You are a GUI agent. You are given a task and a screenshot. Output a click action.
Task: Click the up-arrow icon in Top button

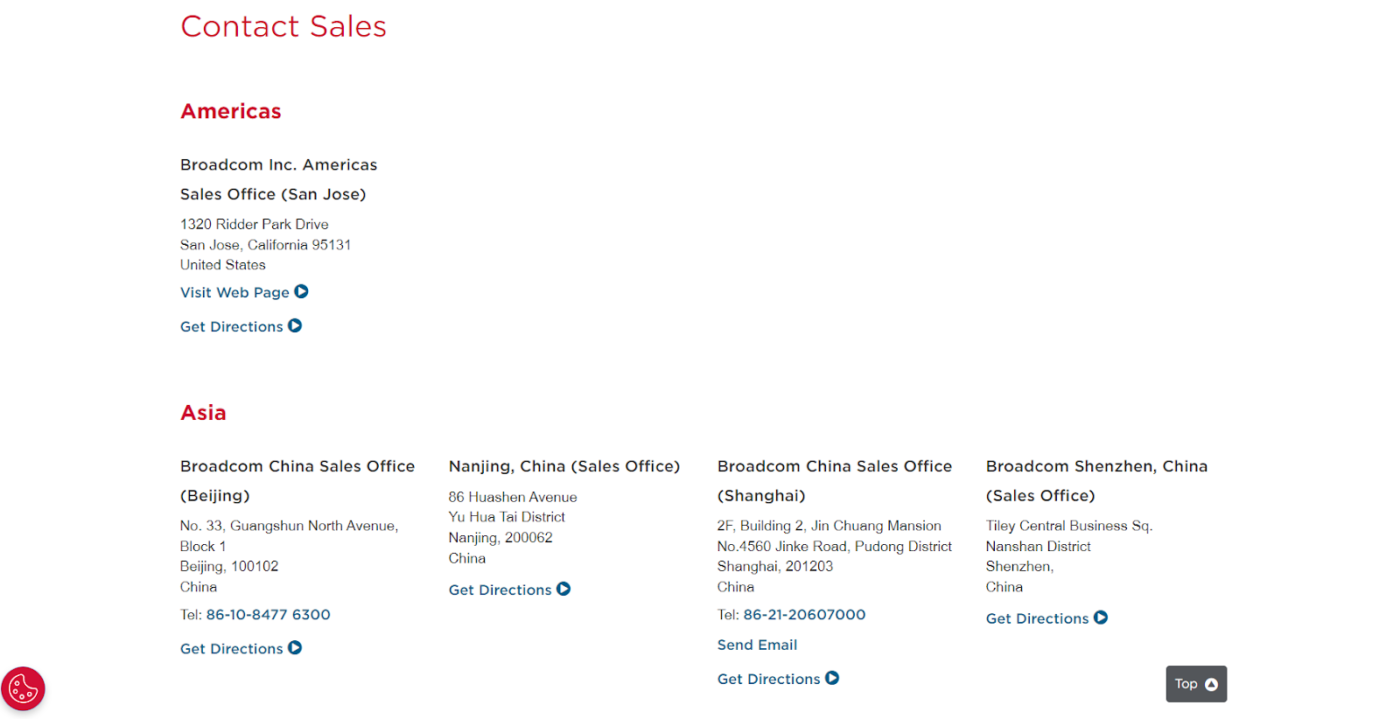1211,685
